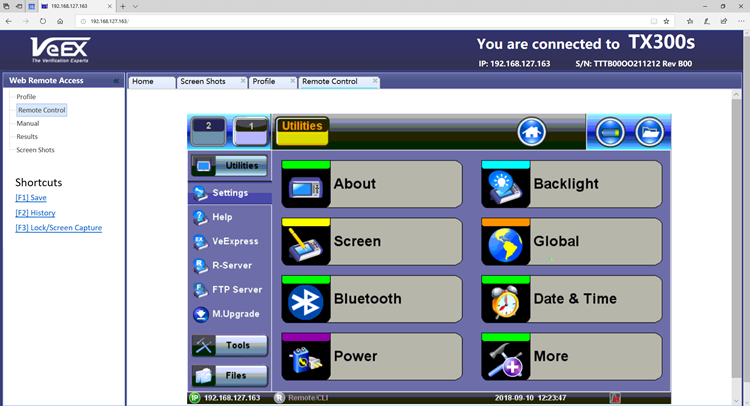Select Manual in the left tree
This screenshot has width=750, height=406.
pyautogui.click(x=28, y=123)
